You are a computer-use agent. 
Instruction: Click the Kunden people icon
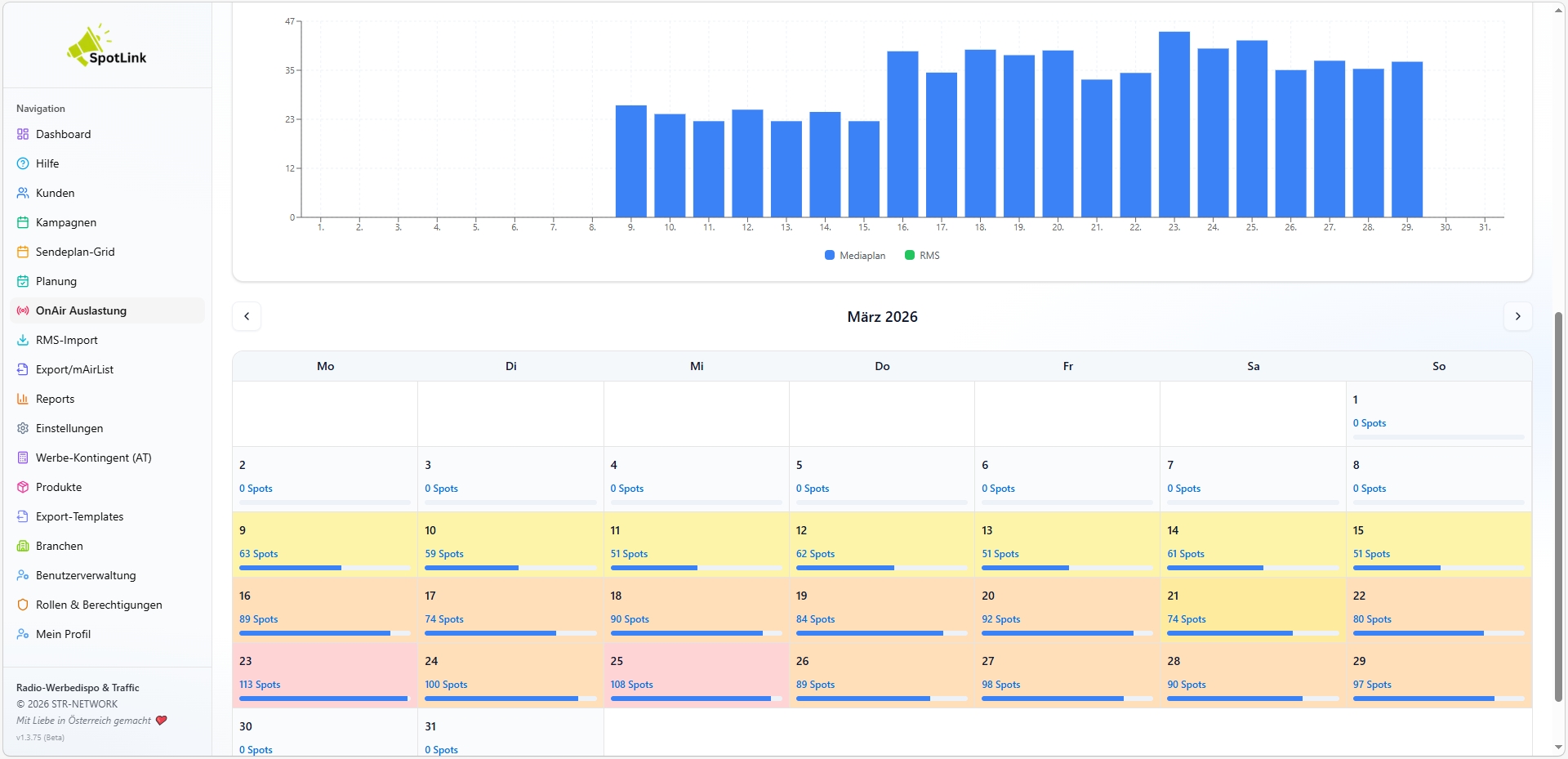[x=23, y=193]
